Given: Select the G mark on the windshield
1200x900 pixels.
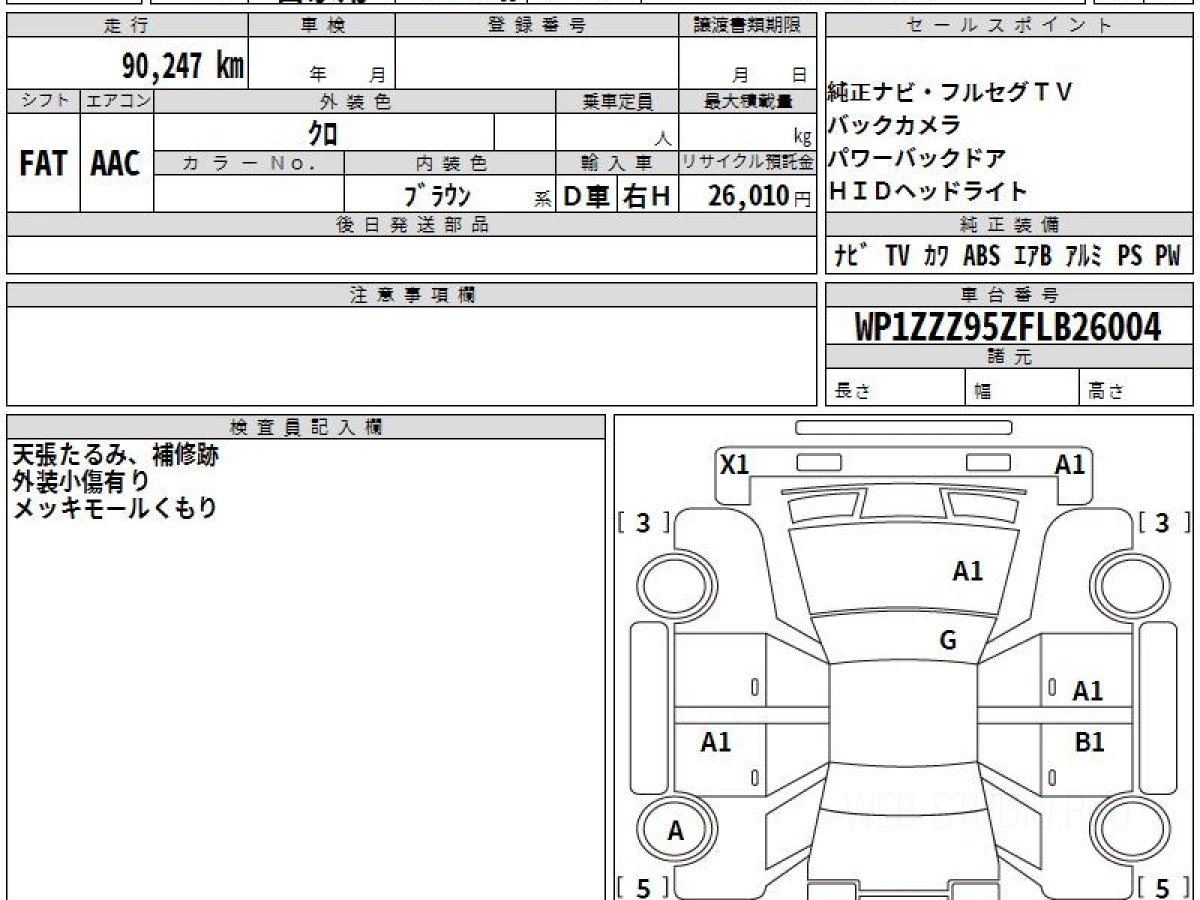Looking at the screenshot, I should (948, 641).
